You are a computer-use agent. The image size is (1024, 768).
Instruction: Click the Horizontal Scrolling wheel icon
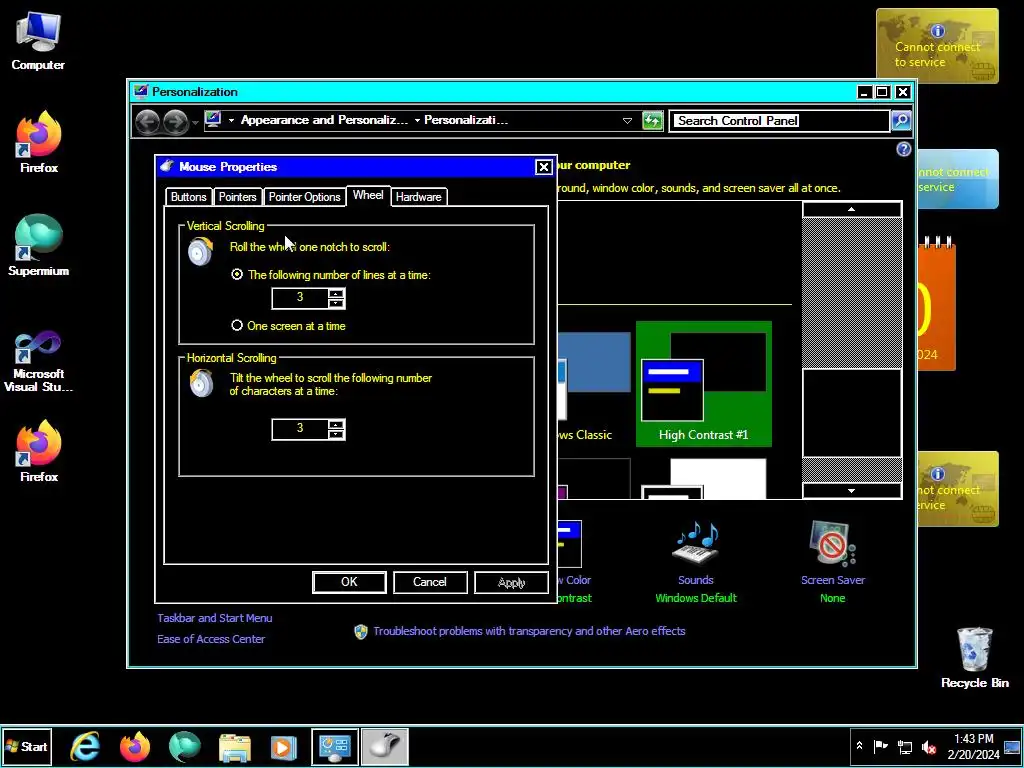(x=200, y=383)
